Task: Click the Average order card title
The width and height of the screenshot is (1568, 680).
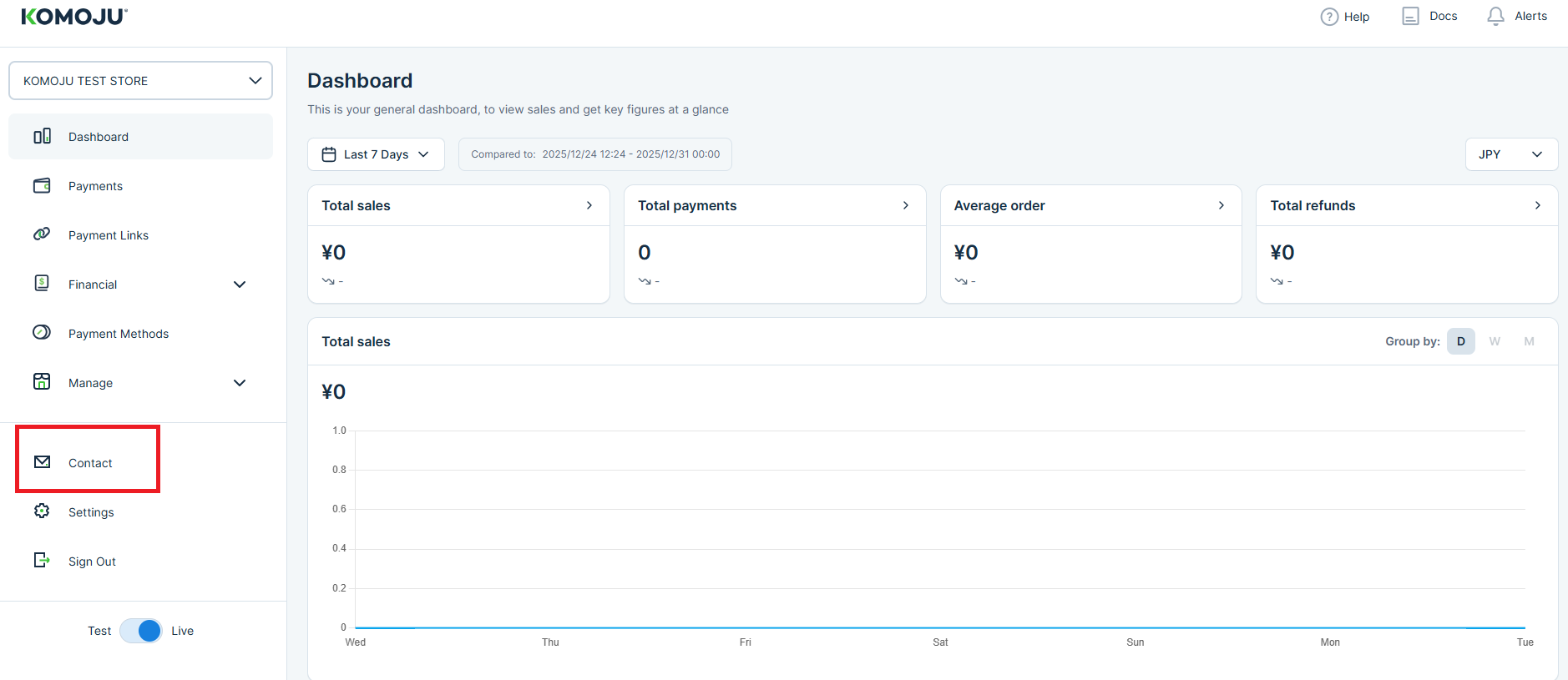Action: (999, 205)
